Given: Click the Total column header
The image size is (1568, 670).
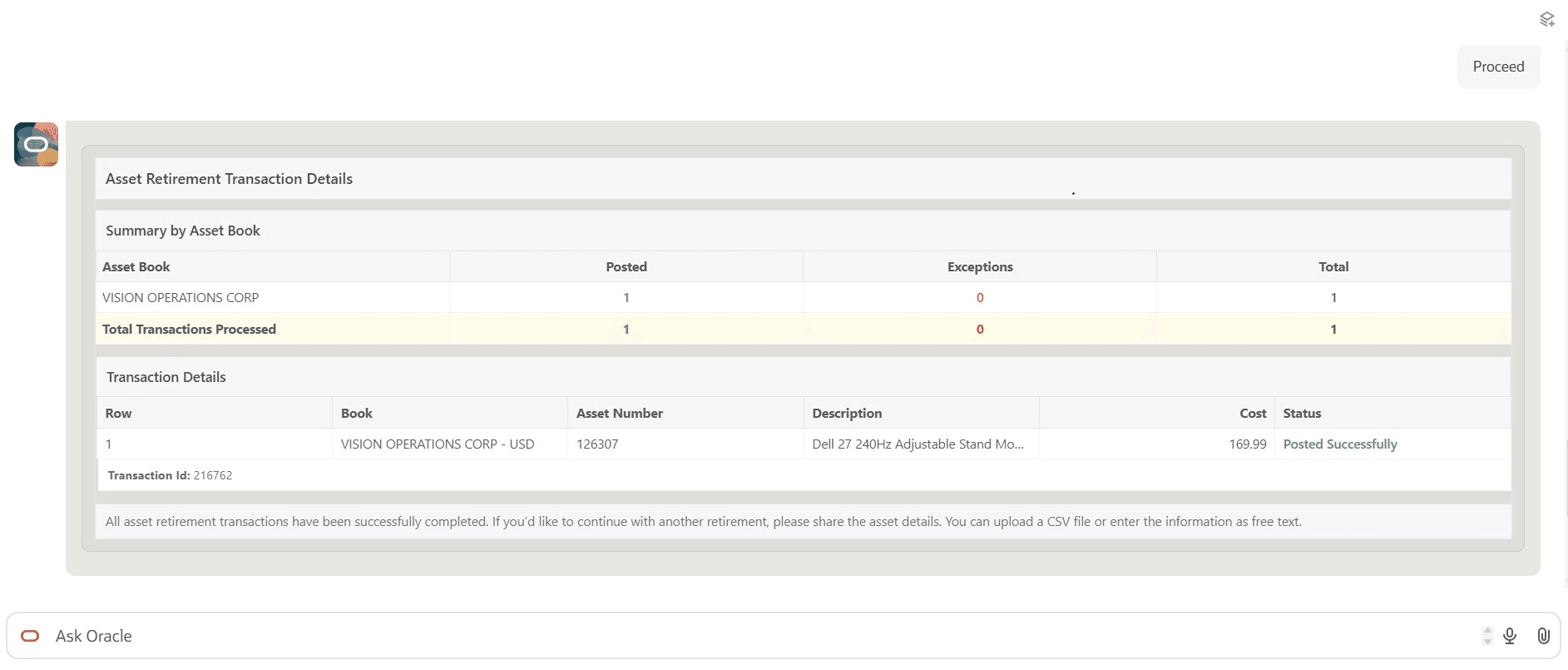Looking at the screenshot, I should [1333, 266].
